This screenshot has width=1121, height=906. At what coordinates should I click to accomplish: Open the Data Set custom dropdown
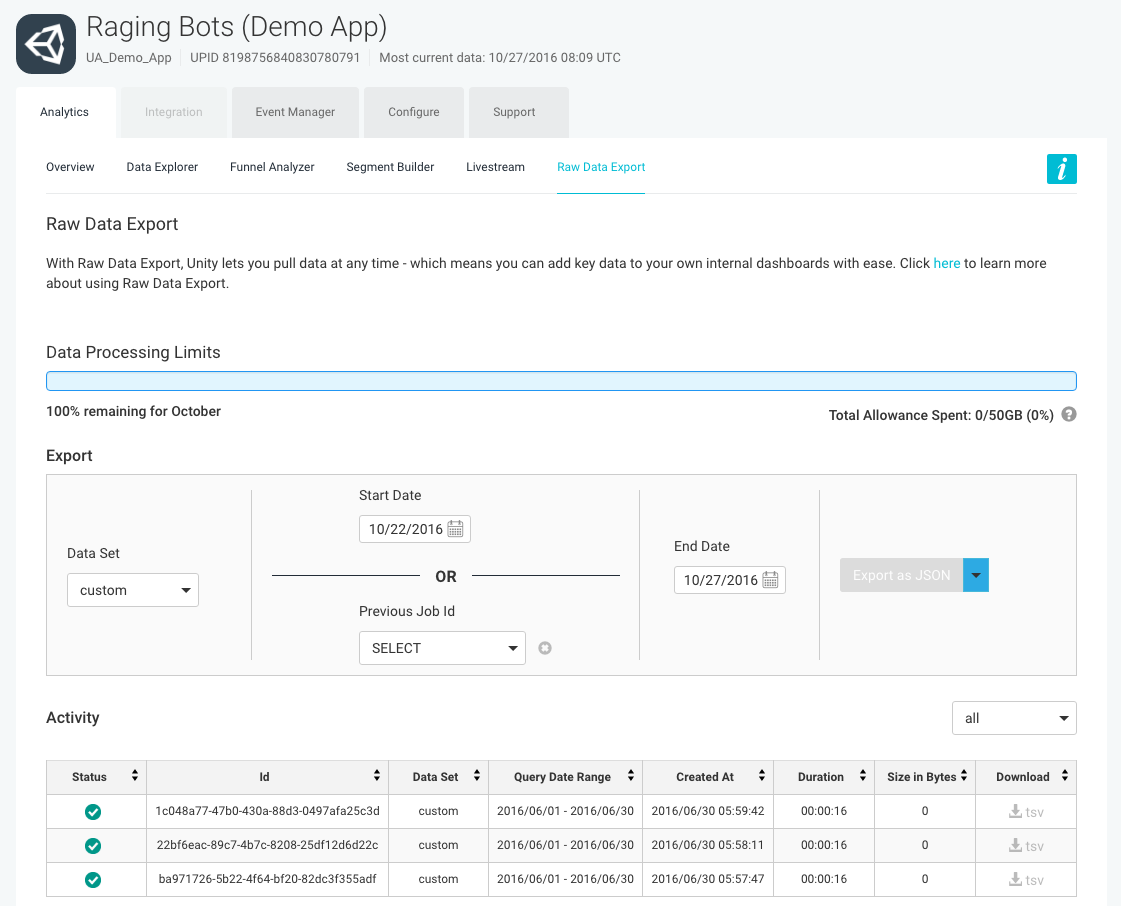click(x=133, y=590)
